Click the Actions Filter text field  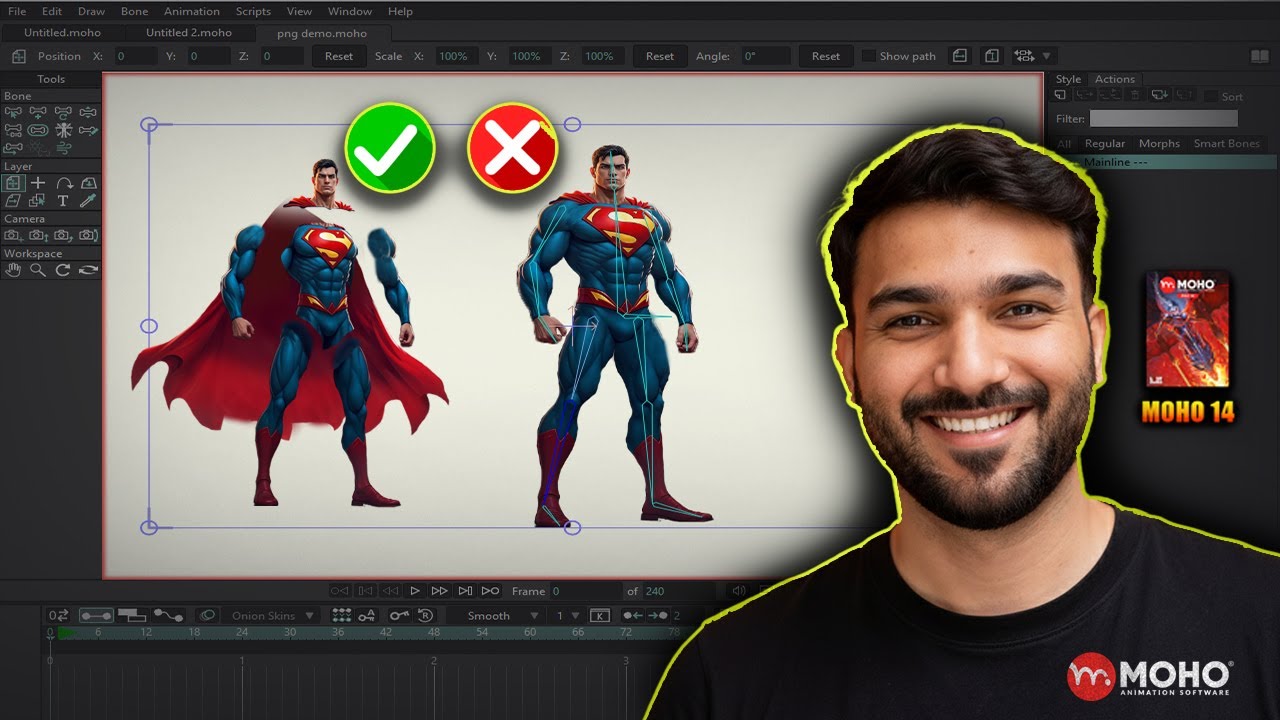[1163, 119]
